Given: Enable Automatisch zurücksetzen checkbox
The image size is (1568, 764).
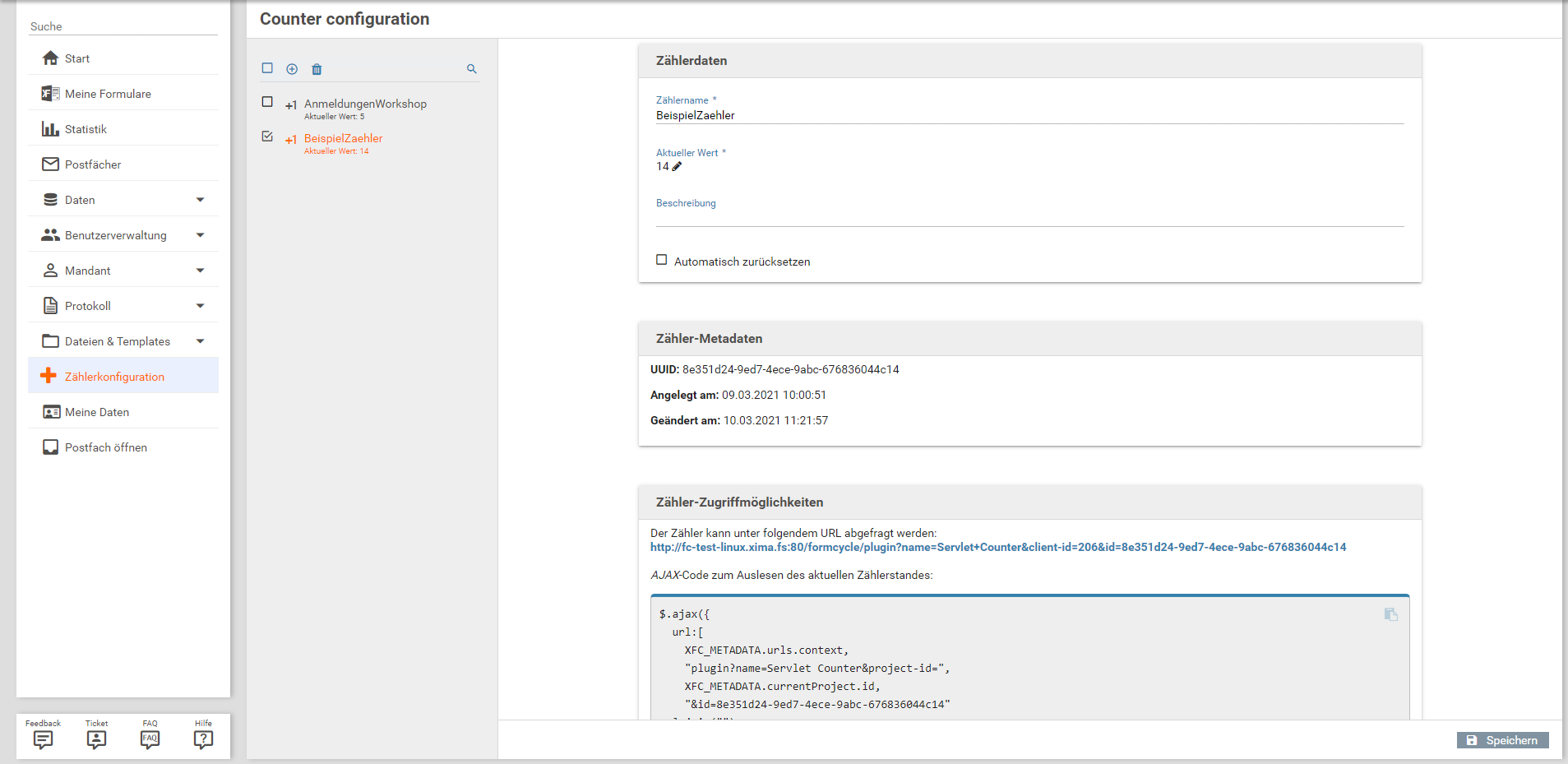Looking at the screenshot, I should point(661,260).
